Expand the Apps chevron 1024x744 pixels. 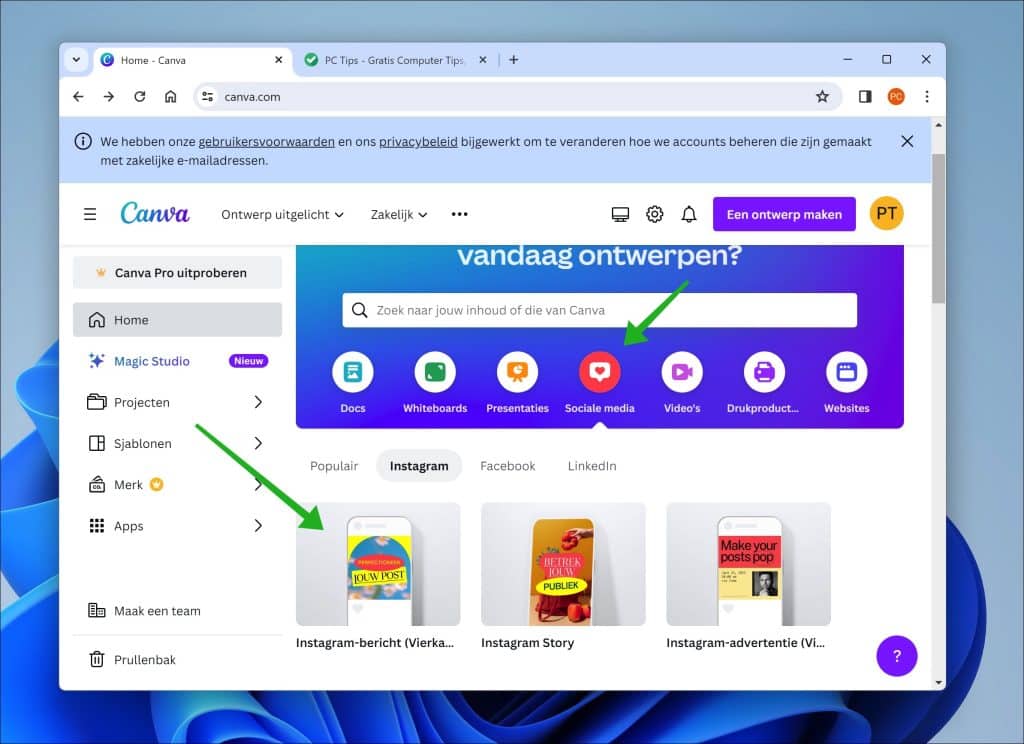(259, 525)
